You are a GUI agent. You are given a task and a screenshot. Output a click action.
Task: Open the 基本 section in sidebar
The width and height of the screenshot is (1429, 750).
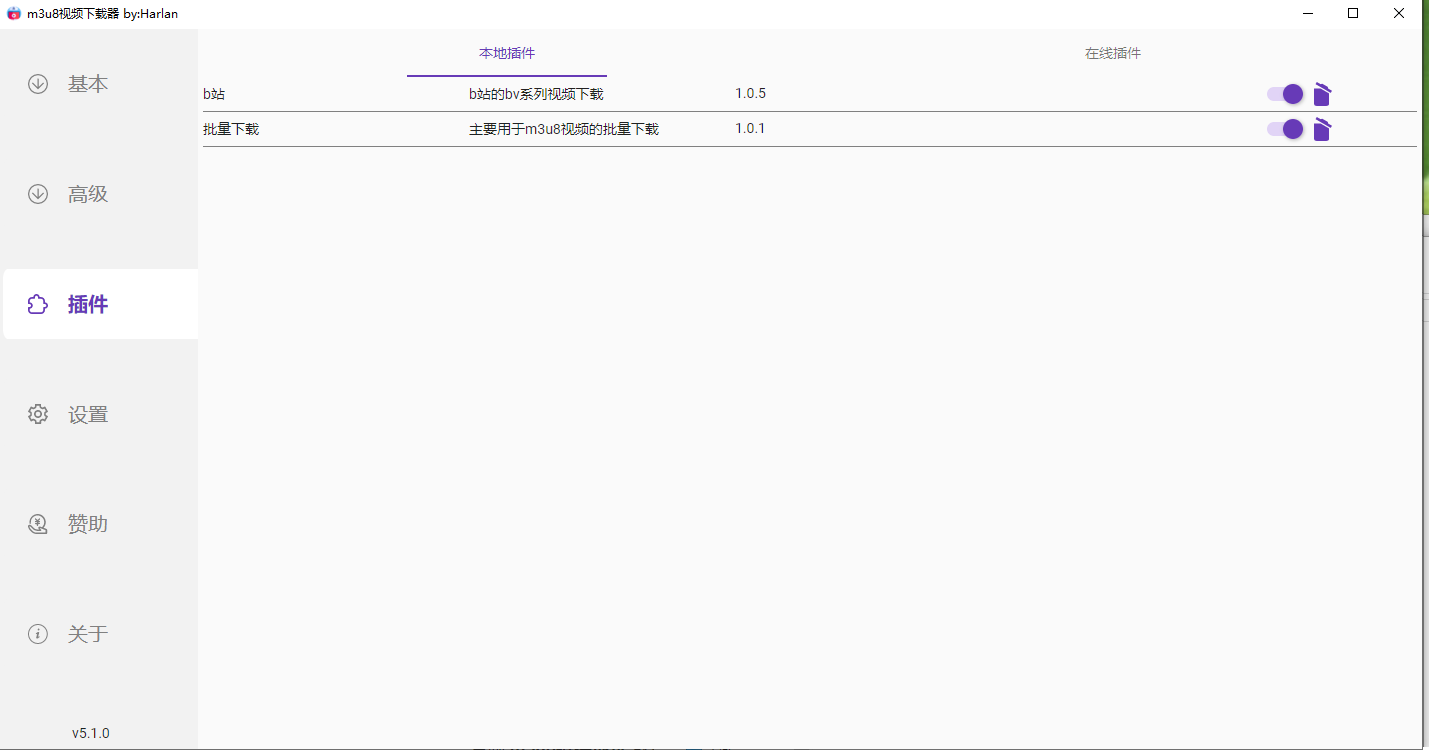100,84
